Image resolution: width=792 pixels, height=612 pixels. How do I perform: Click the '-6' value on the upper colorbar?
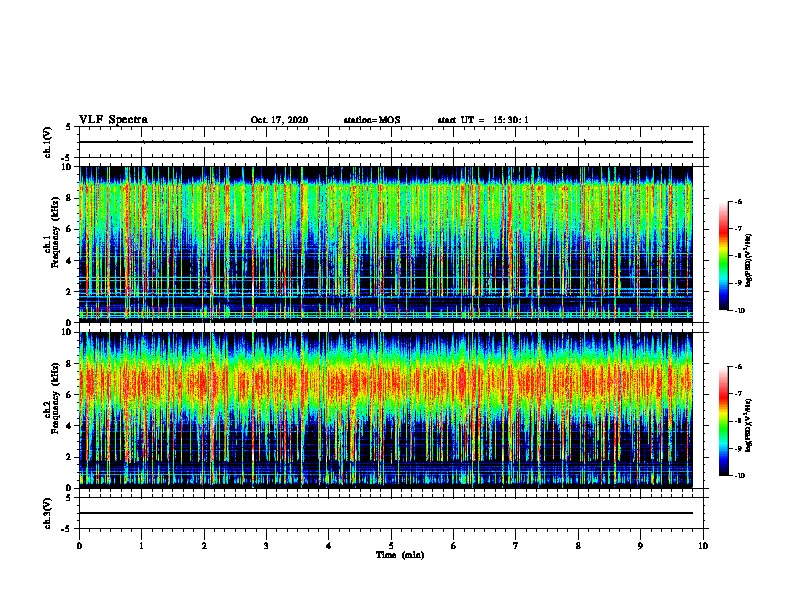(738, 201)
